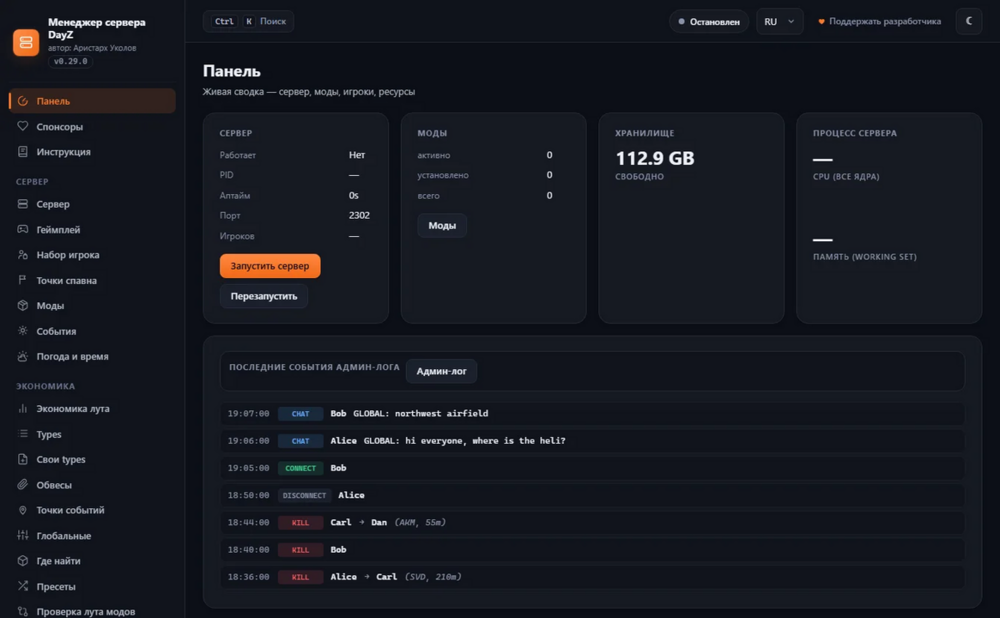Select Проверка лута модов in sidebar
The height and width of the screenshot is (618, 1000).
click(92, 612)
